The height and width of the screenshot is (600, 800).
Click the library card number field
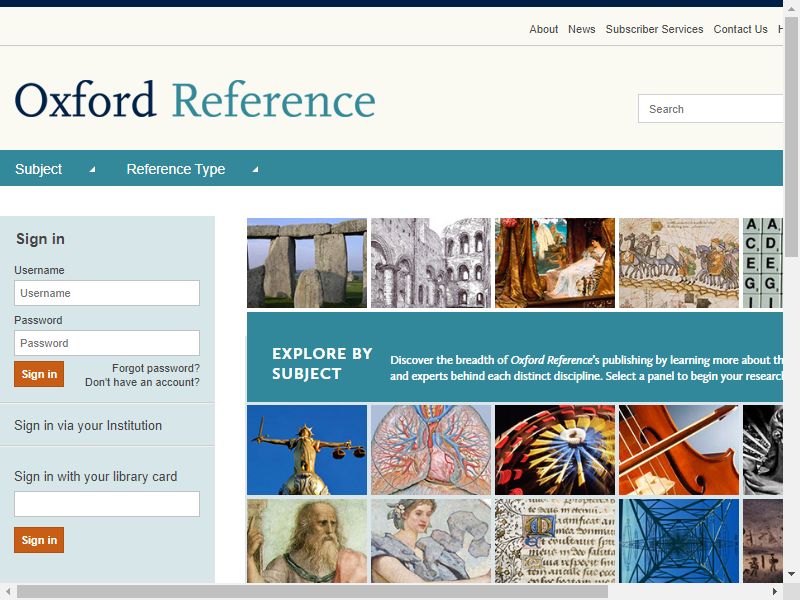(x=107, y=504)
